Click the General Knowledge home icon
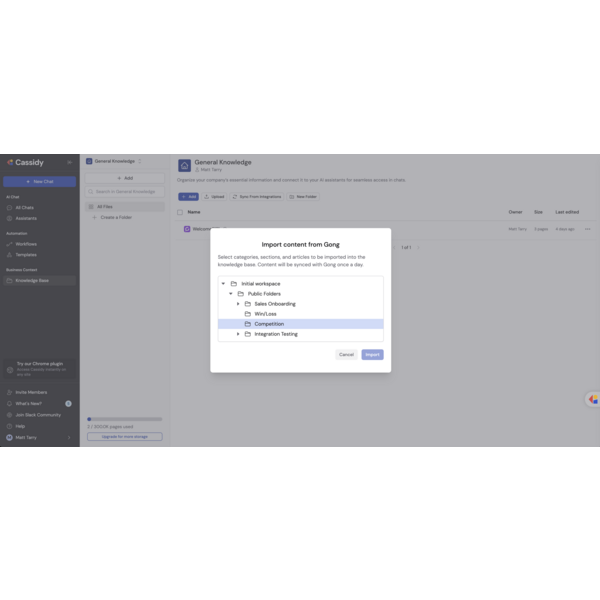 coord(185,165)
